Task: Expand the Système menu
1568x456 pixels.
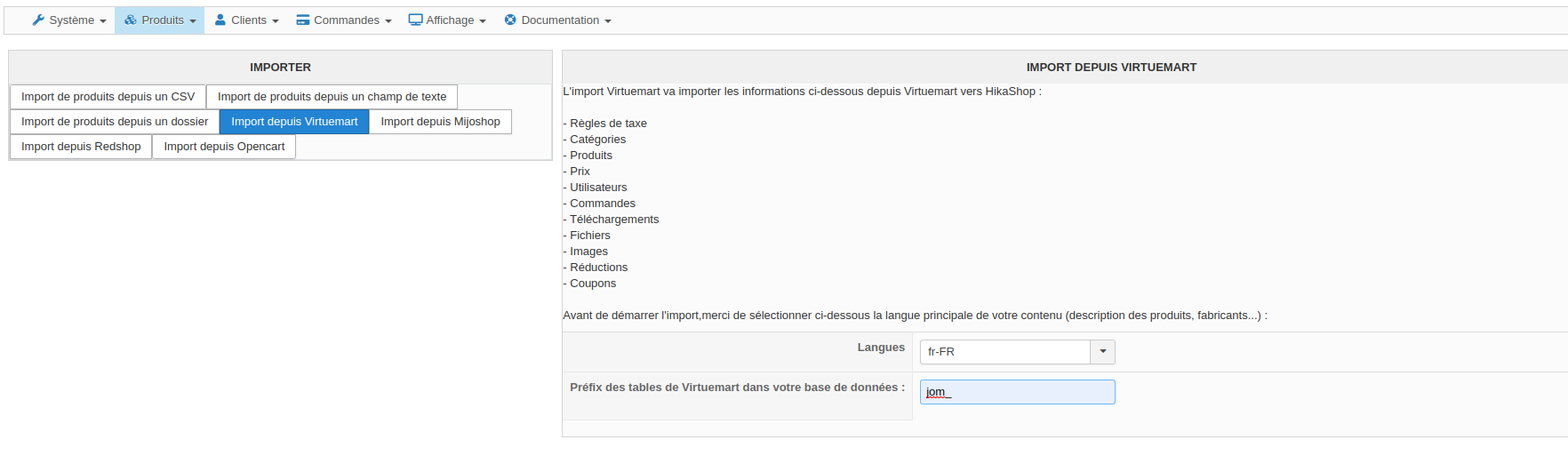Action: pyautogui.click(x=70, y=20)
